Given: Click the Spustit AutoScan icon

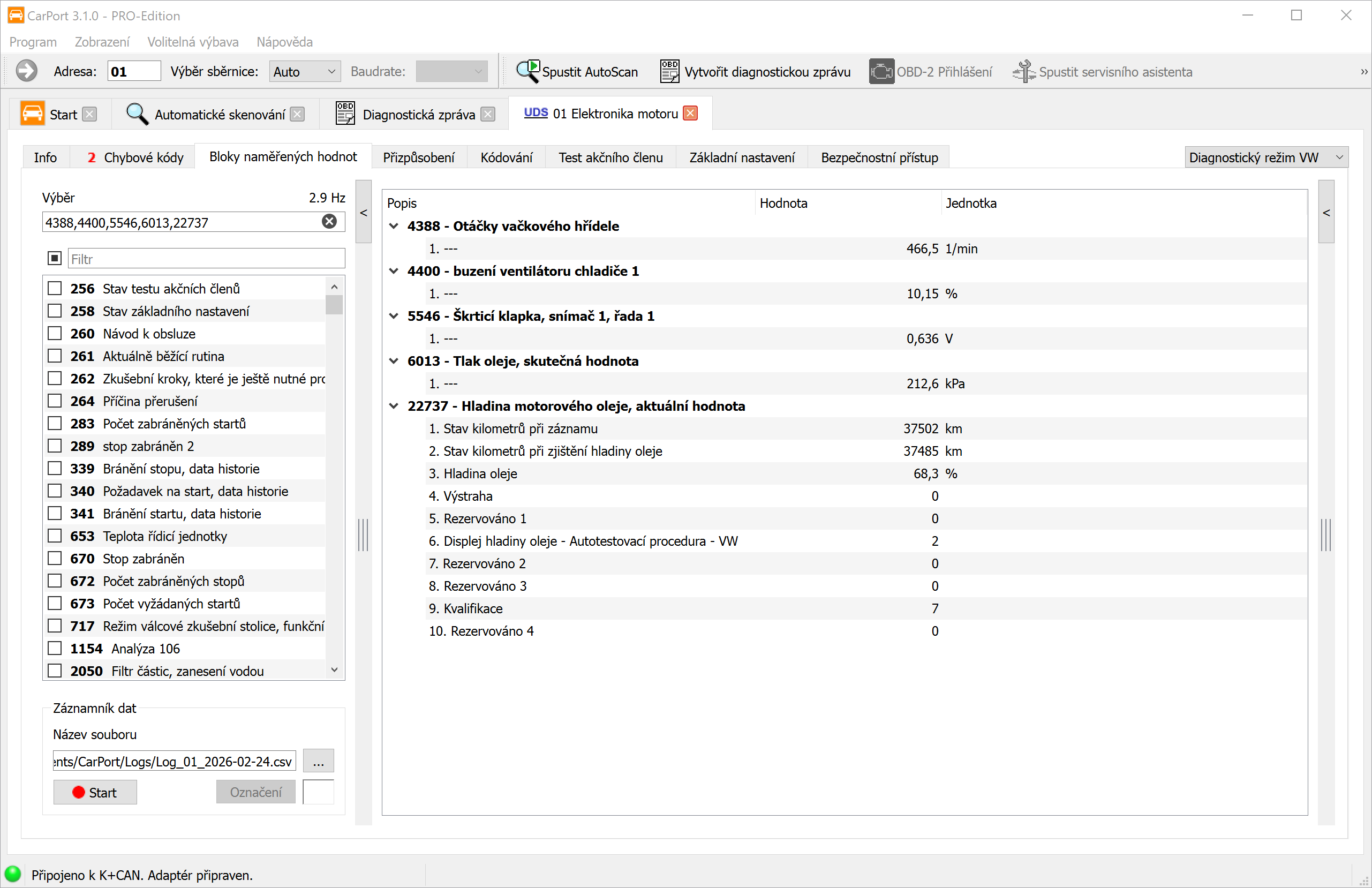Looking at the screenshot, I should [527, 72].
